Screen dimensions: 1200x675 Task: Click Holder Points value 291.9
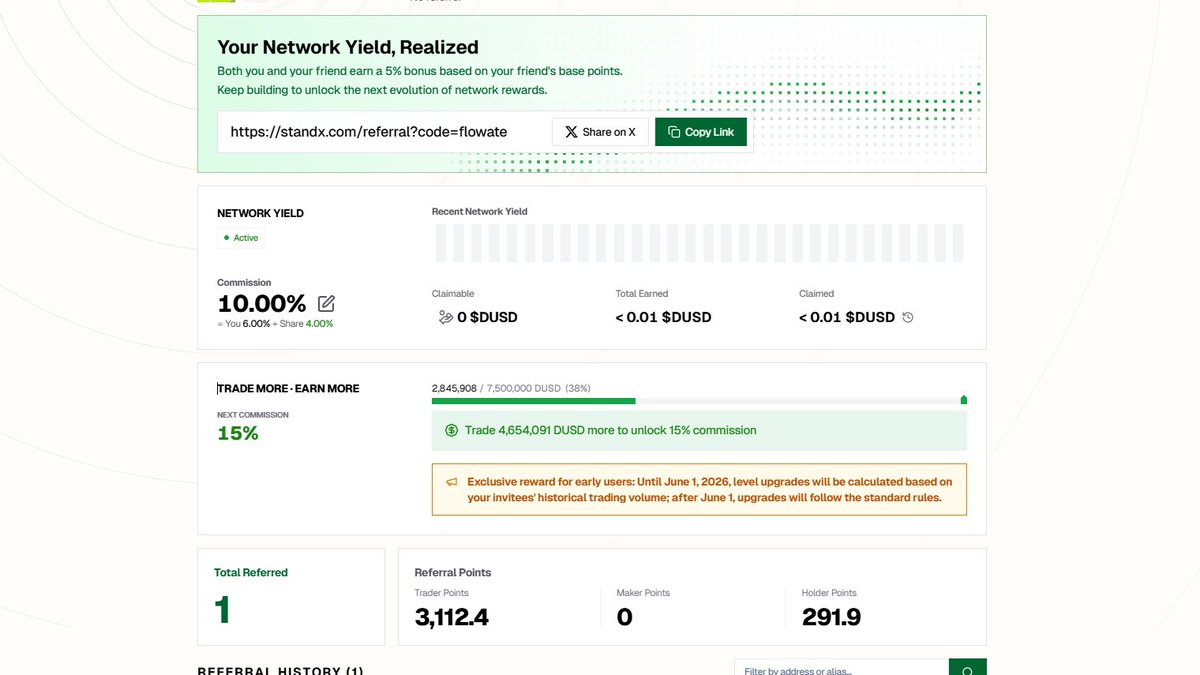[x=831, y=617]
